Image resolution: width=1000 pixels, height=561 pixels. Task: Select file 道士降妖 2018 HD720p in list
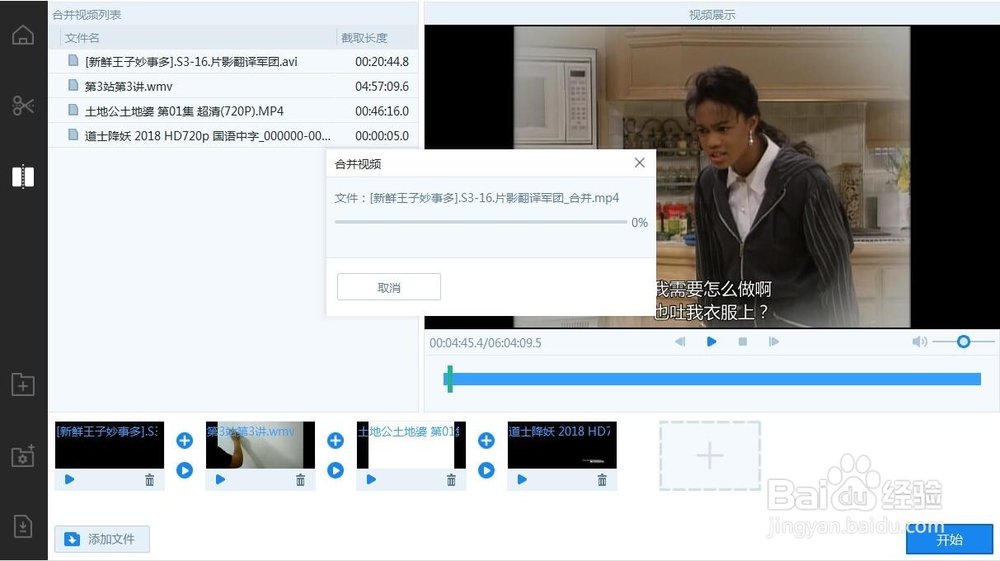233,136
